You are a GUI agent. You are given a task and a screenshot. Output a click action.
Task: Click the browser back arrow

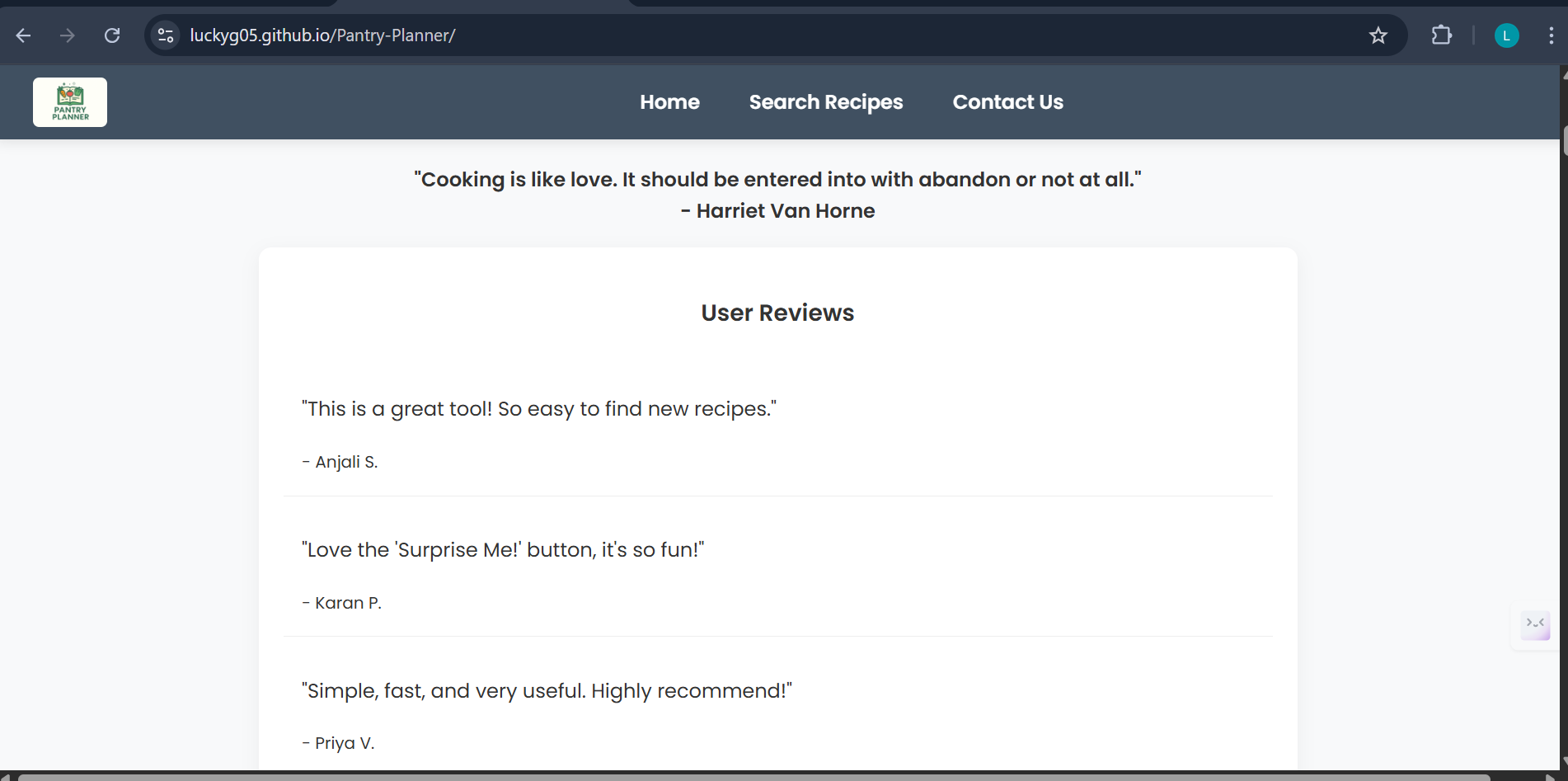coord(23,35)
